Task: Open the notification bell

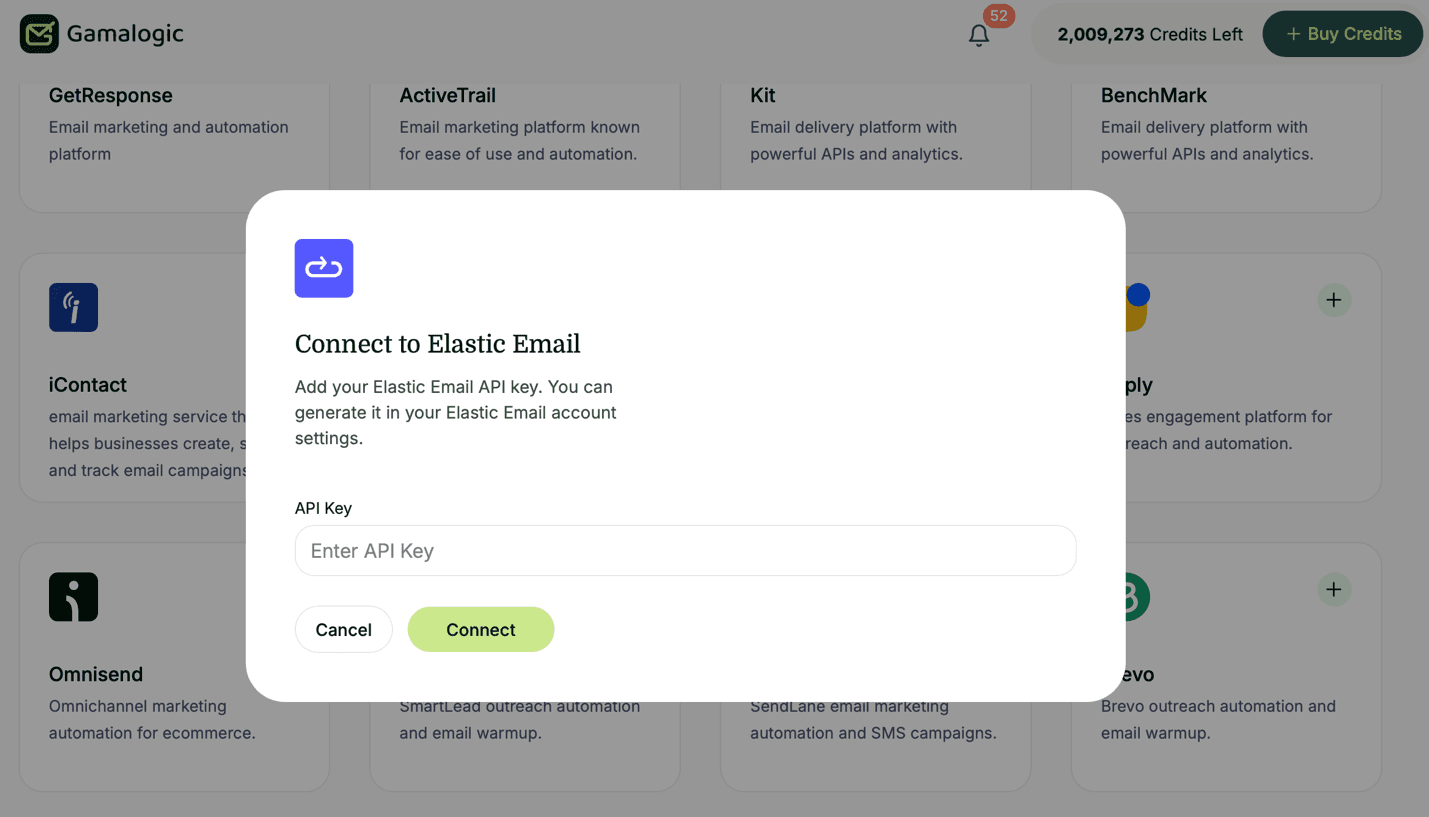Action: click(x=979, y=35)
